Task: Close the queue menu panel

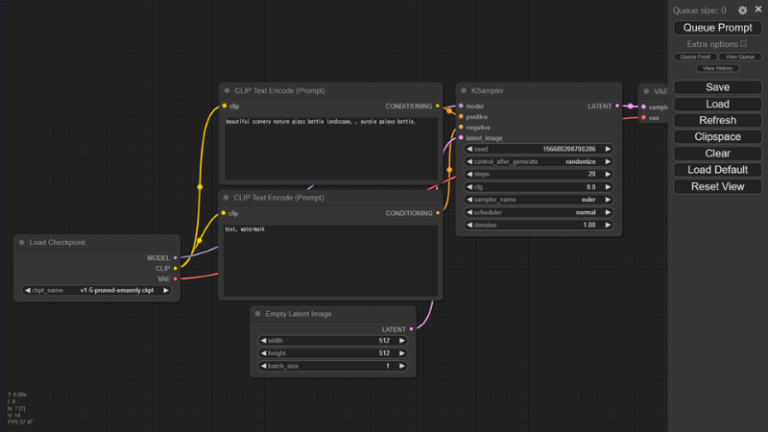Action: coord(758,9)
